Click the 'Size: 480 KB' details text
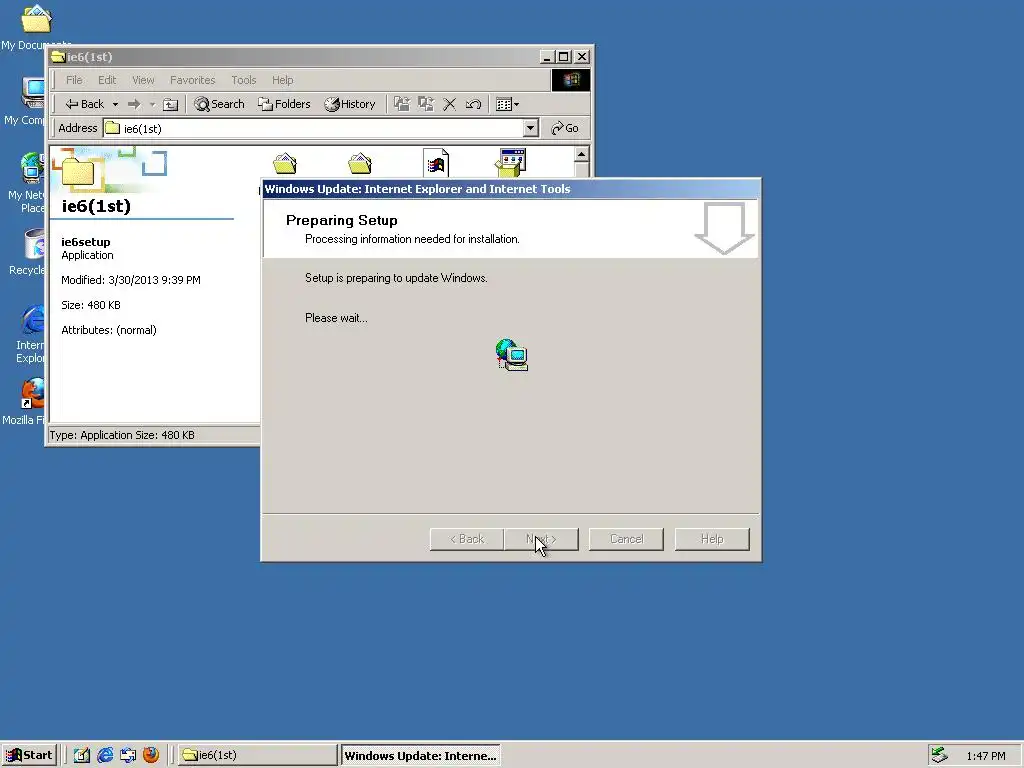This screenshot has width=1024, height=768. tap(91, 305)
